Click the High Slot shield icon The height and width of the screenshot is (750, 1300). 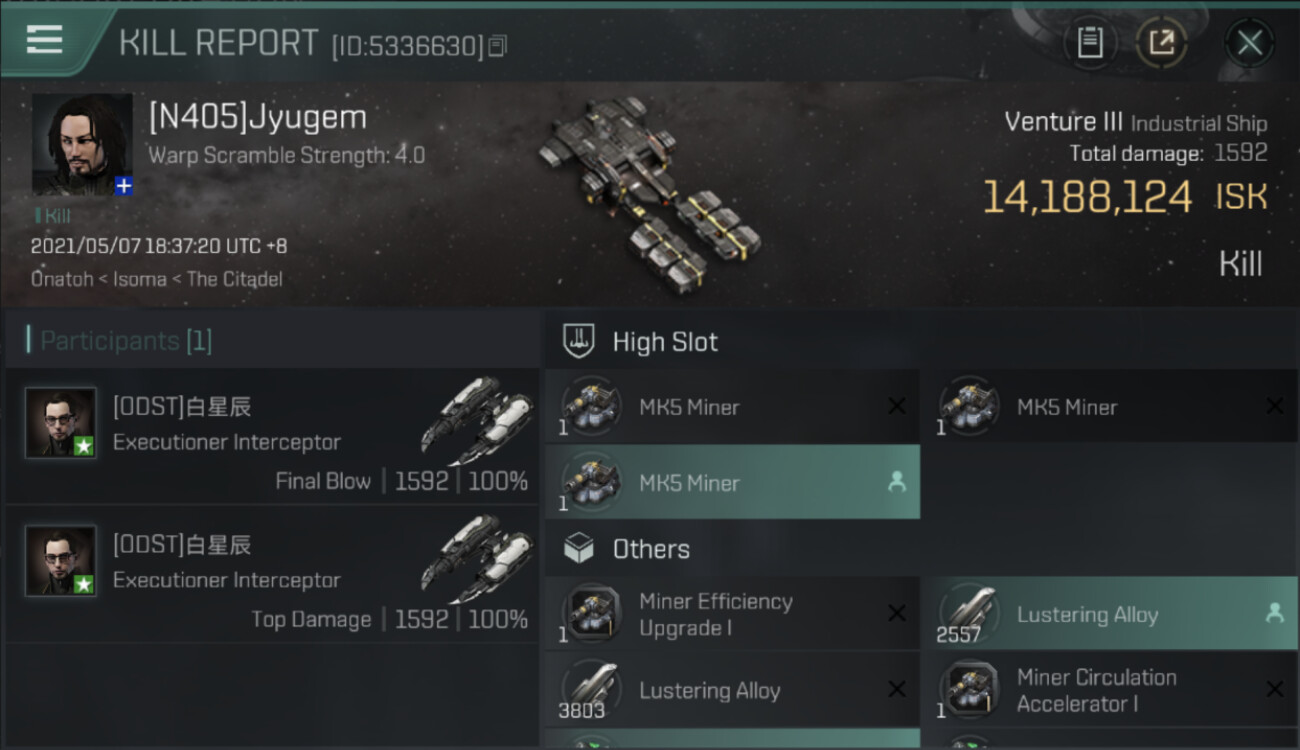[580, 341]
